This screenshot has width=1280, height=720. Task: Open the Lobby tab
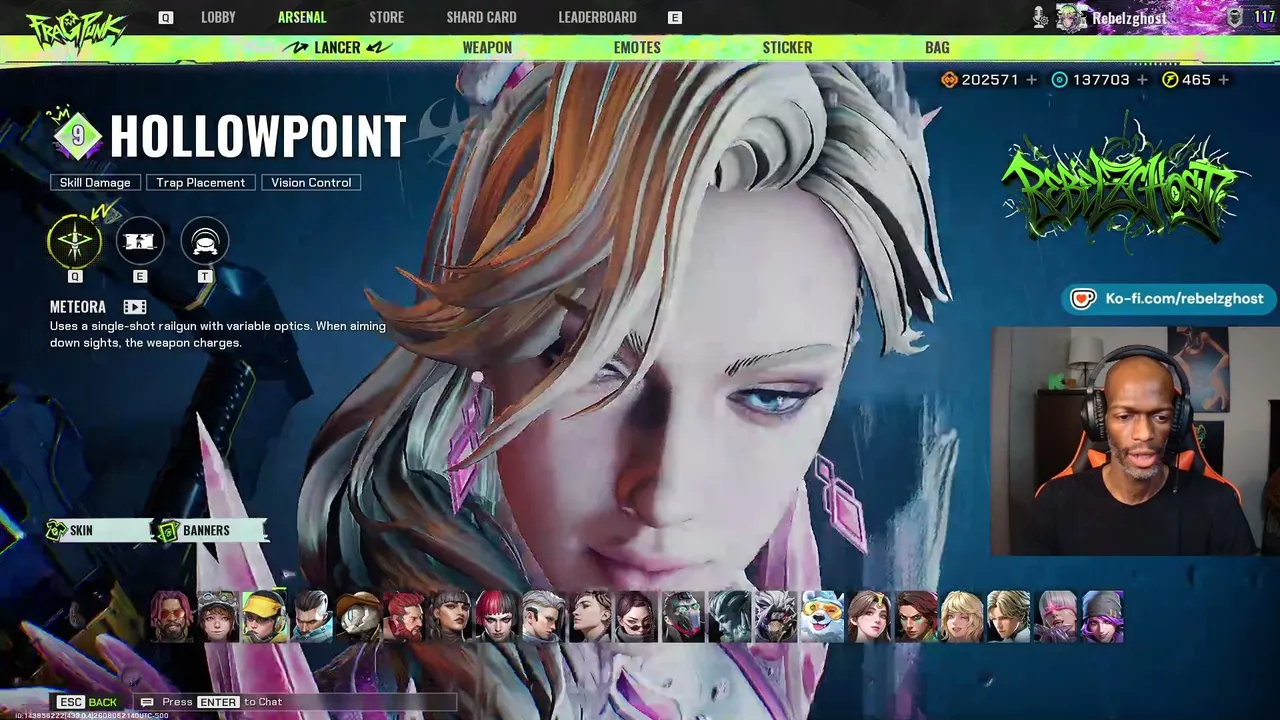click(218, 17)
